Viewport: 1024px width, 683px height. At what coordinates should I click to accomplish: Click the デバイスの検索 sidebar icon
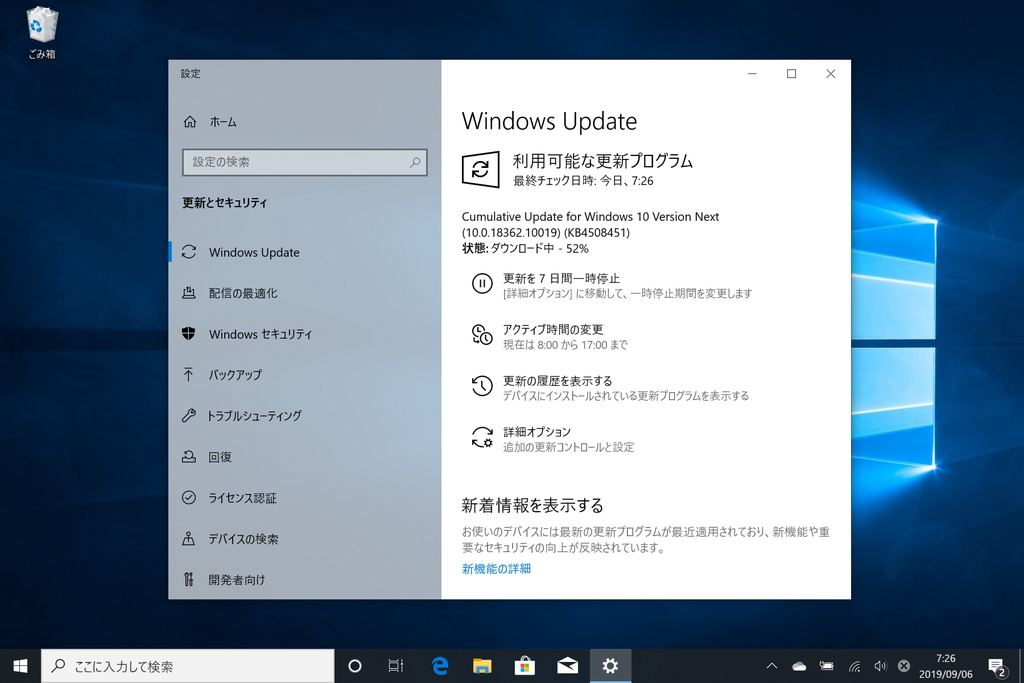click(x=189, y=539)
